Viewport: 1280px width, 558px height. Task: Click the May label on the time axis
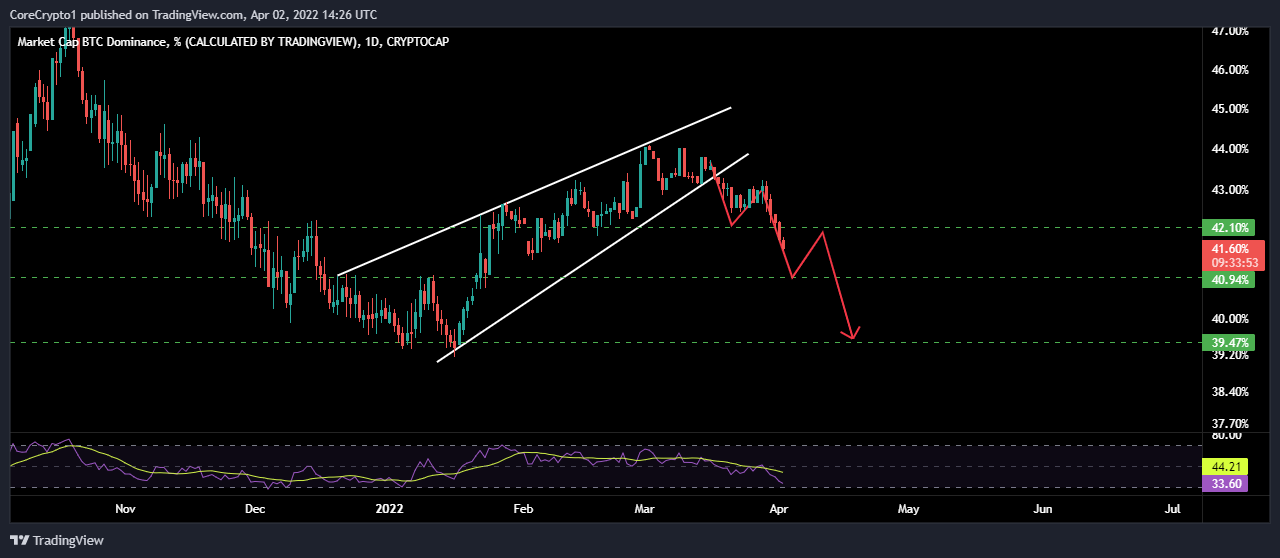pos(908,509)
